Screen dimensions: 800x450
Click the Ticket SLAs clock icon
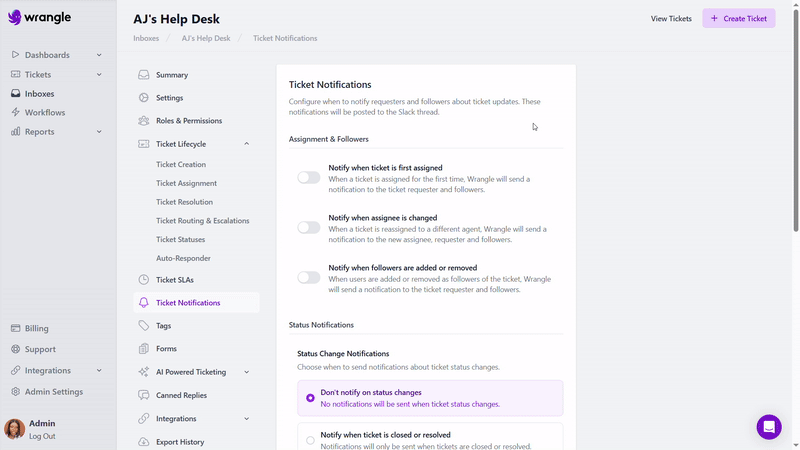point(144,279)
